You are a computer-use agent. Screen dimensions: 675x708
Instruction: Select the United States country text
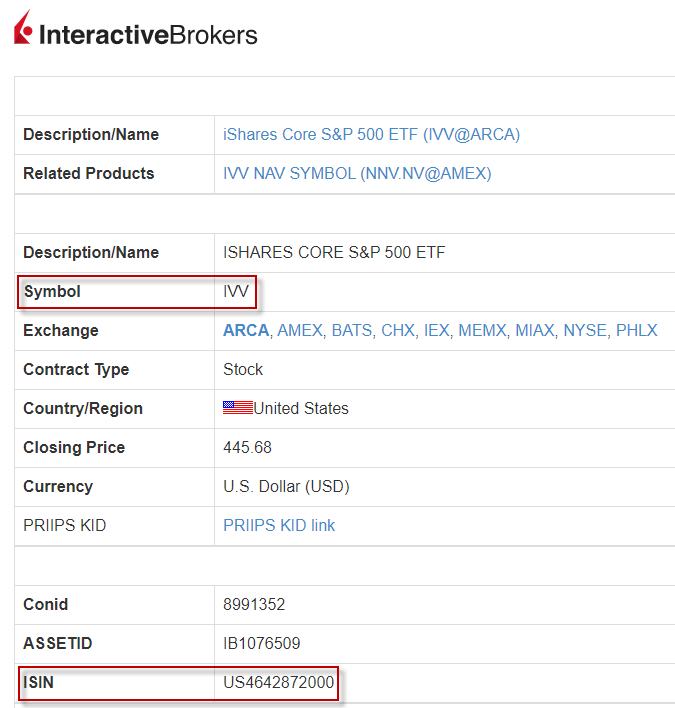tap(301, 409)
